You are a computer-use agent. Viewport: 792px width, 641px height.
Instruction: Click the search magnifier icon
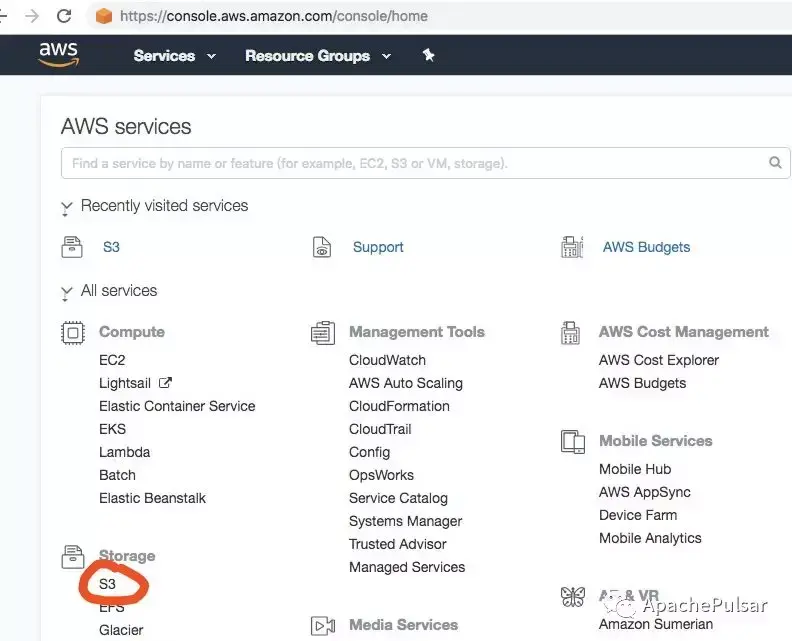(x=775, y=162)
